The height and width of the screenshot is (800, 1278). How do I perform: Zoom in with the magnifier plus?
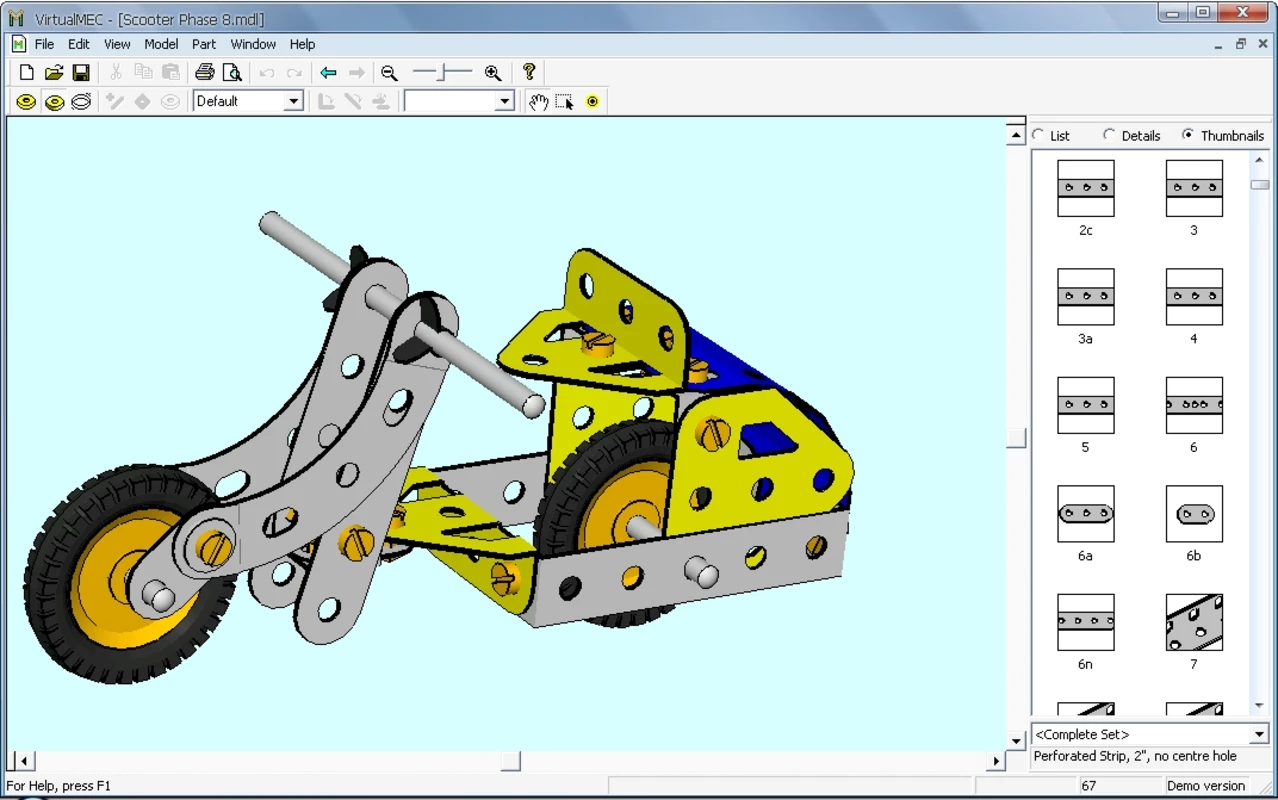(x=493, y=72)
